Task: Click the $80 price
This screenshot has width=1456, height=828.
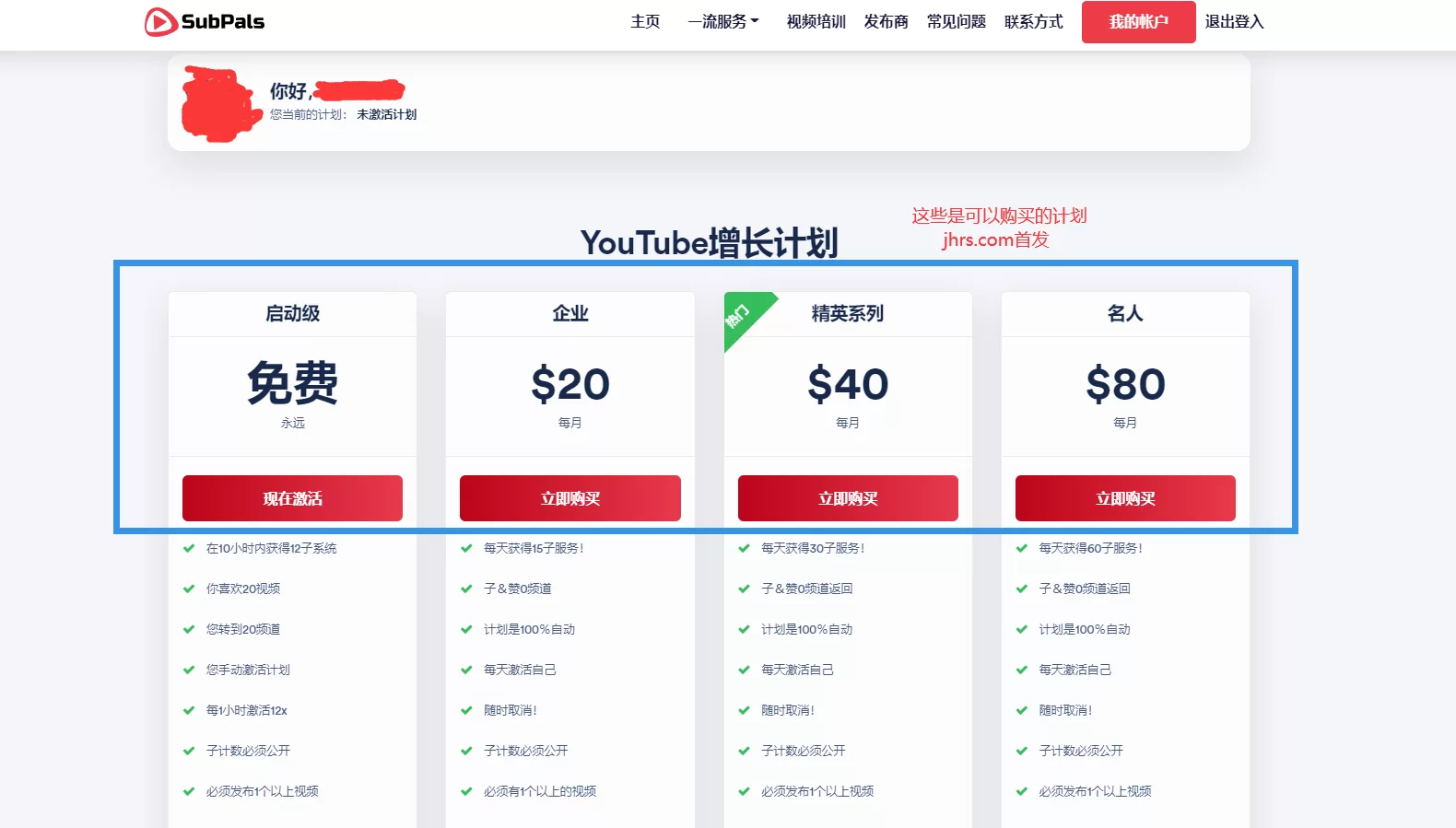Action: coord(1125,384)
